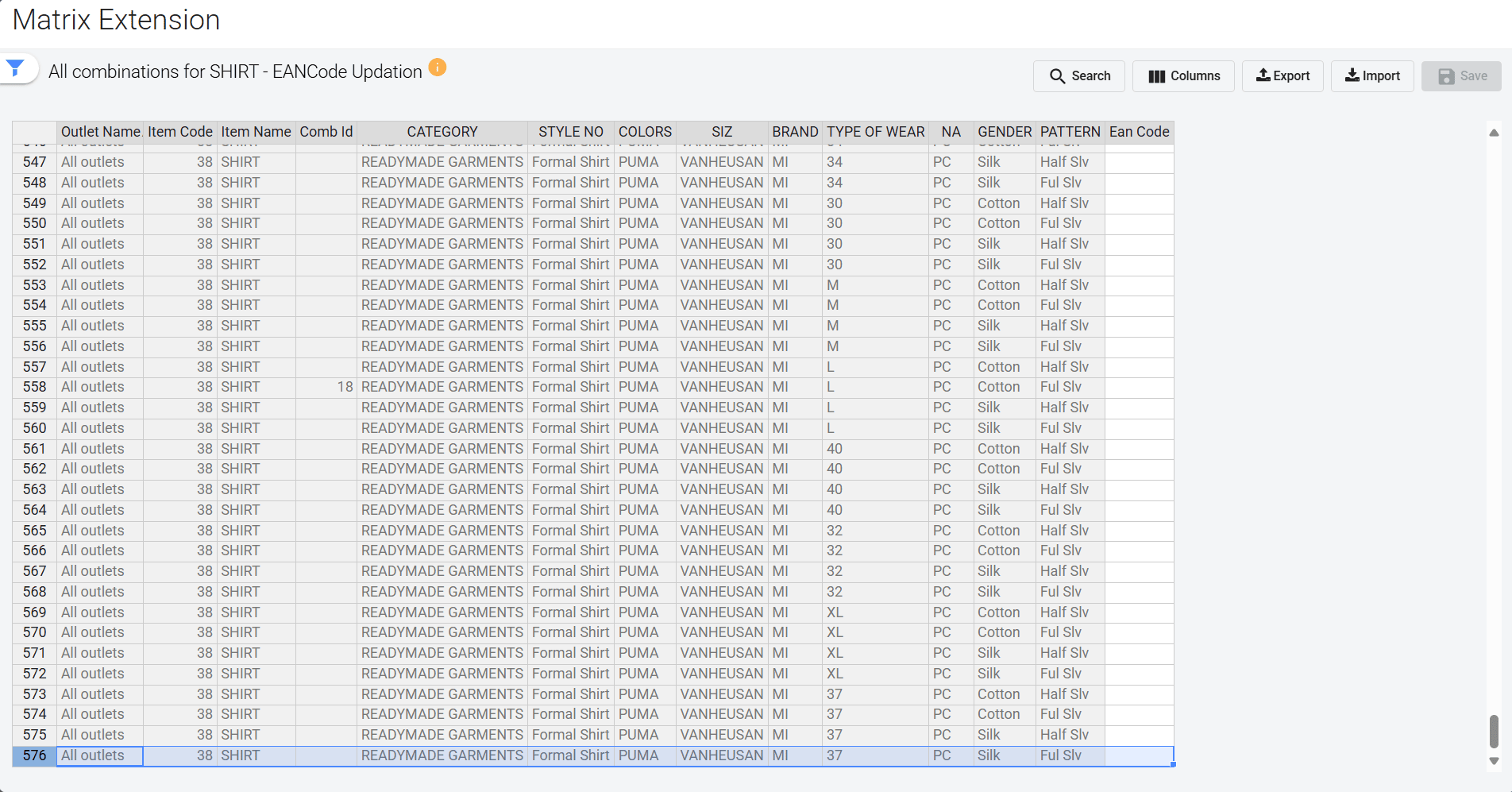Select the Item Name column header
Image resolution: width=1512 pixels, height=792 pixels.
(256, 132)
